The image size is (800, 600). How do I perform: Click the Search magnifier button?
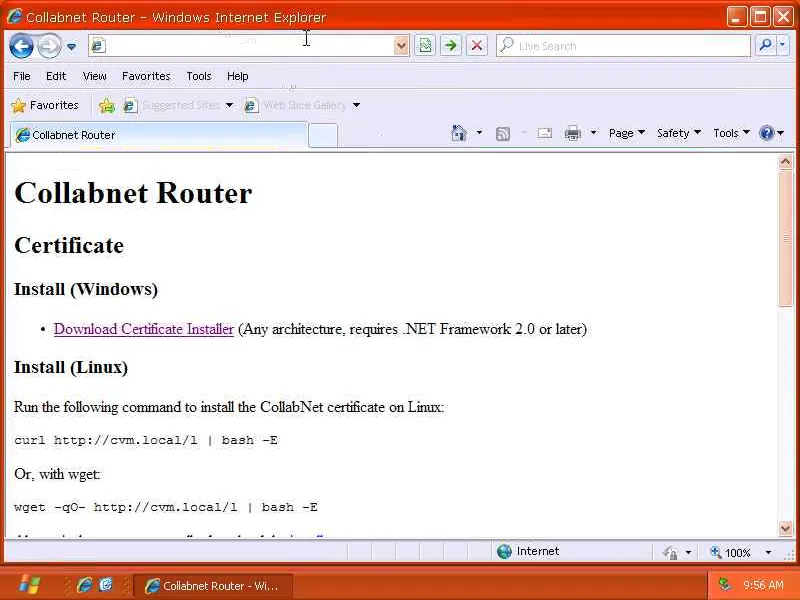pyautogui.click(x=765, y=45)
